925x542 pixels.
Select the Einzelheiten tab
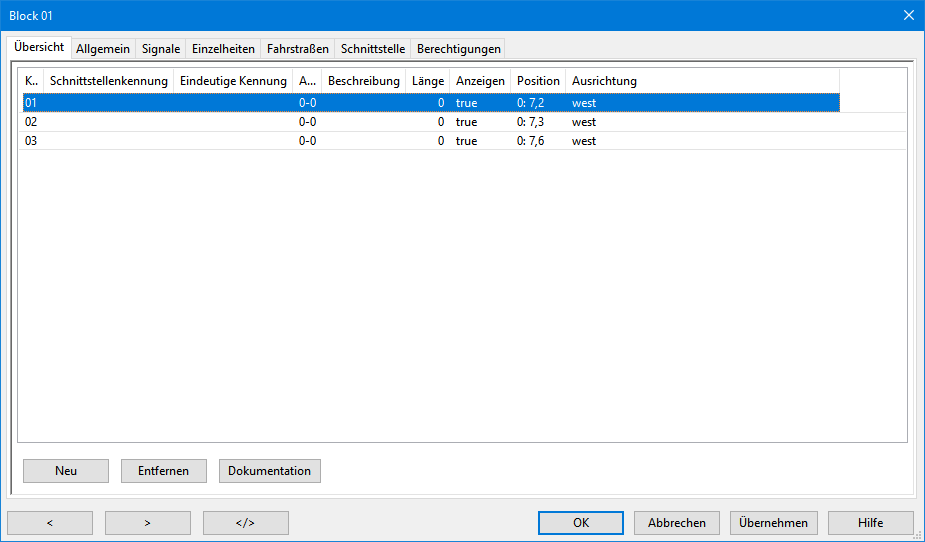223,48
